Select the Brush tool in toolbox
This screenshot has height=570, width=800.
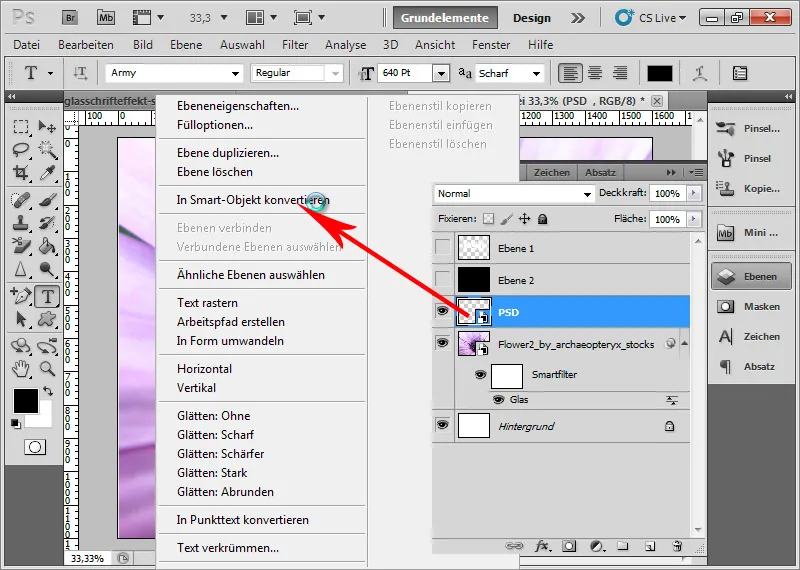click(x=47, y=200)
